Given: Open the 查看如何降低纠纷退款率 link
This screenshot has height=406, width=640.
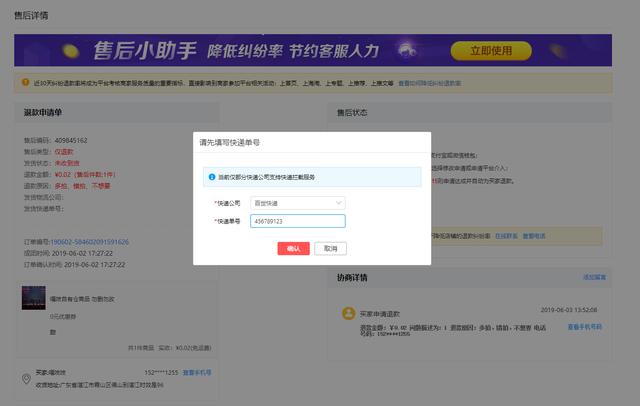Looking at the screenshot, I should [429, 83].
